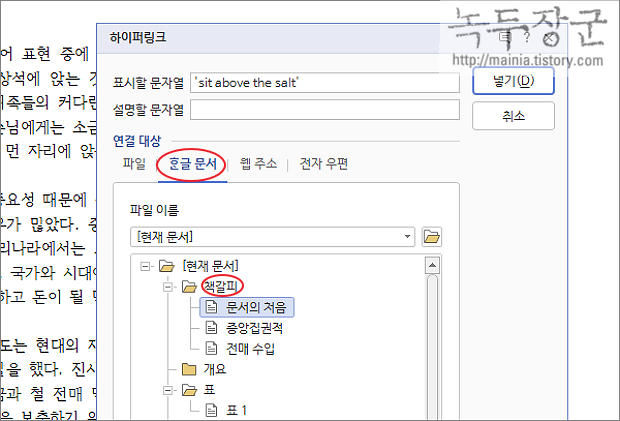Open the 전자 우편 tab

pyautogui.click(x=323, y=163)
